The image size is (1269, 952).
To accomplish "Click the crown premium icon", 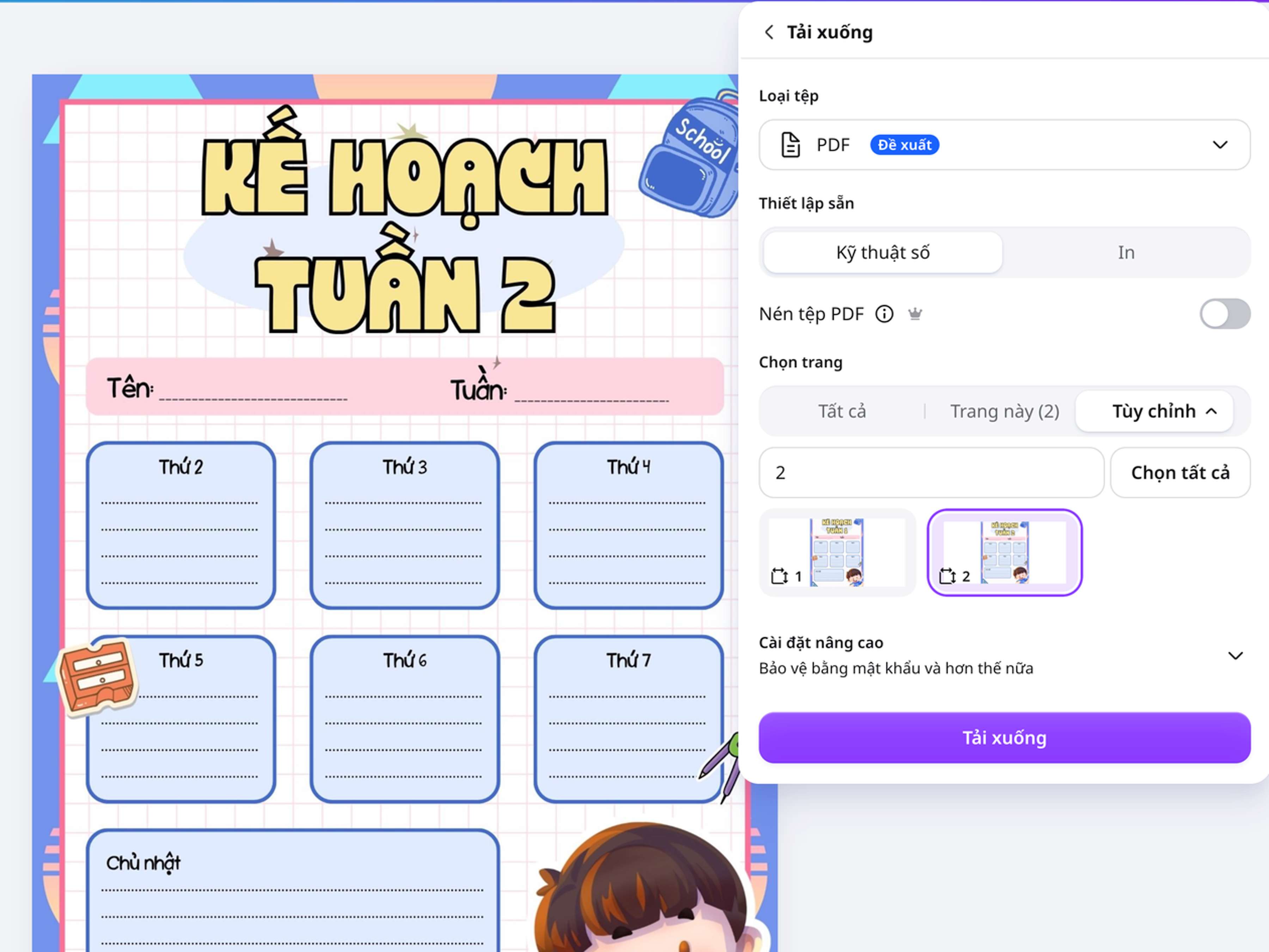I will click(915, 314).
